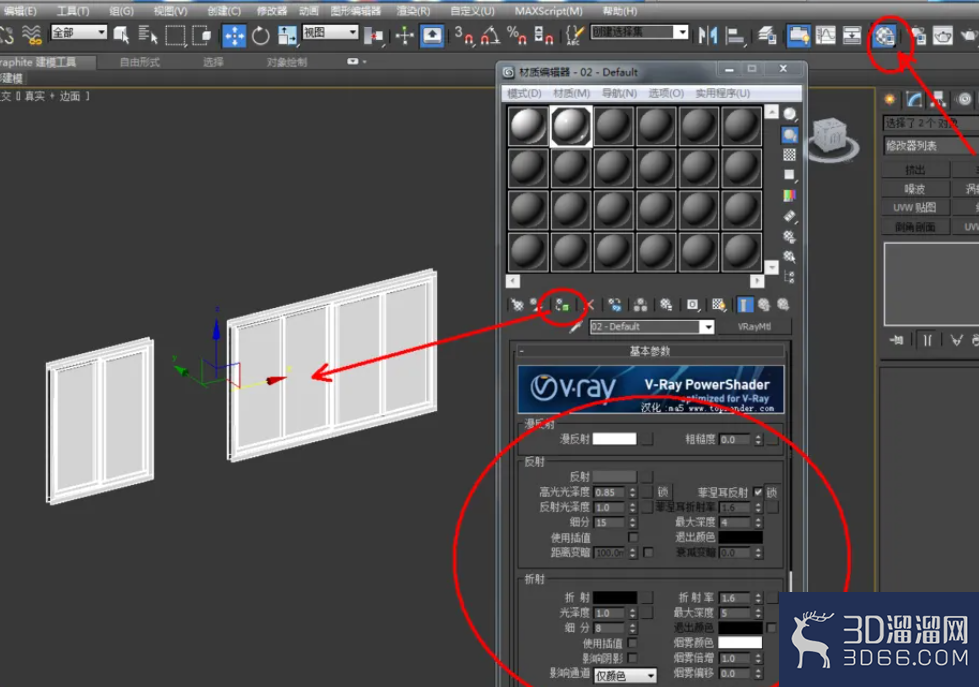Click Reset Map/Material delete icon
This screenshot has height=687, width=979.
click(589, 305)
